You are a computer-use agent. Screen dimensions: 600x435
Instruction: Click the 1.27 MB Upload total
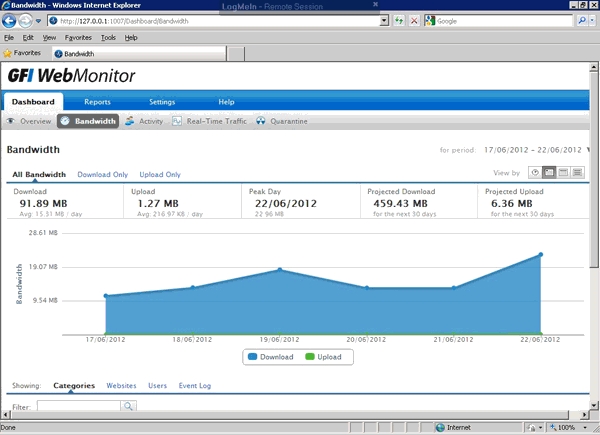(x=158, y=204)
